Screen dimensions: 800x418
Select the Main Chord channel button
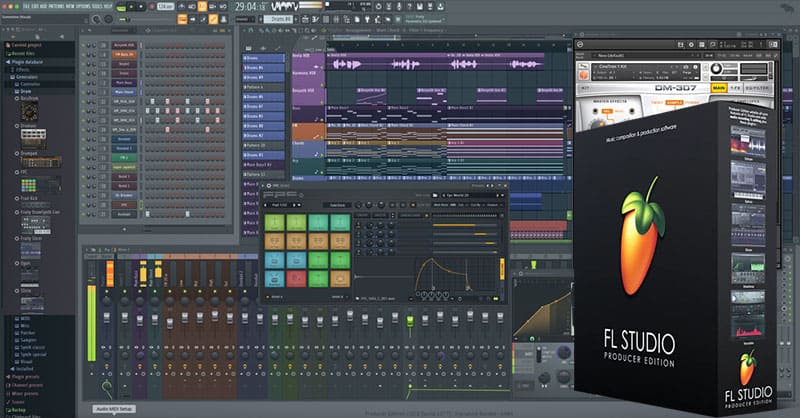[124, 92]
